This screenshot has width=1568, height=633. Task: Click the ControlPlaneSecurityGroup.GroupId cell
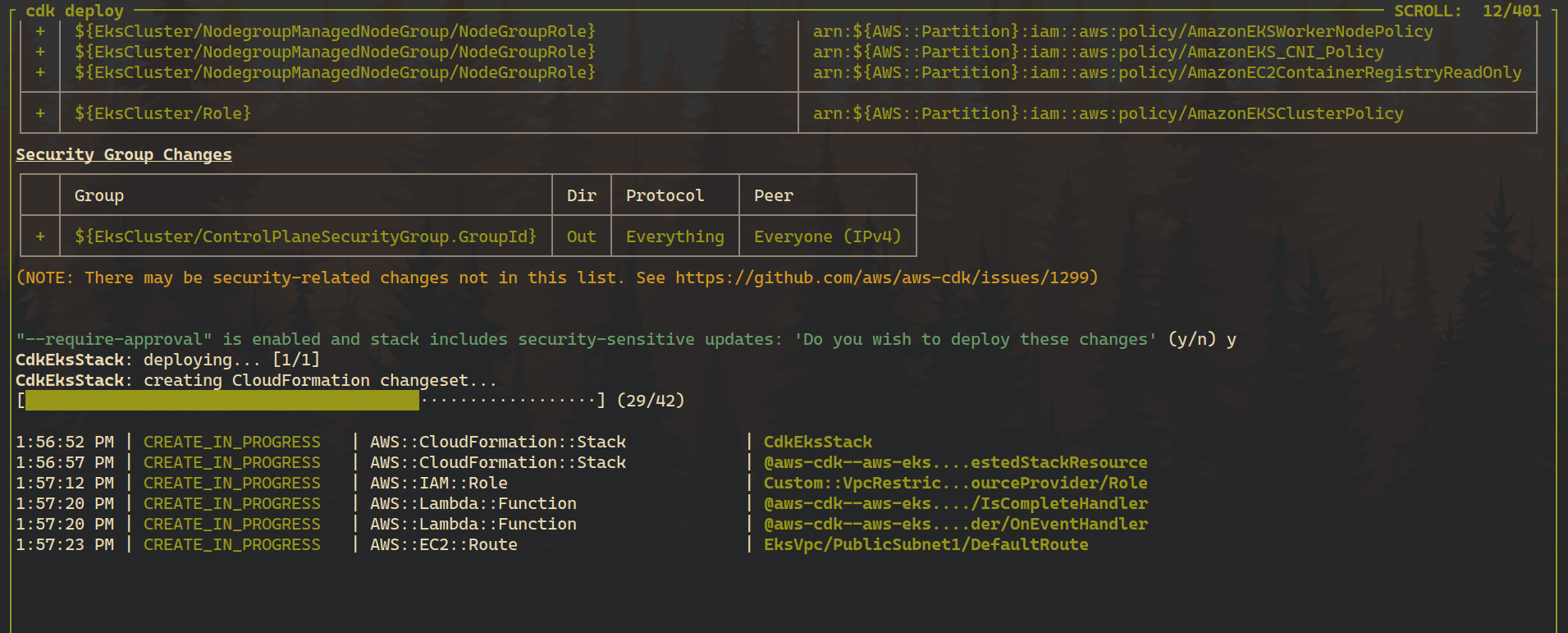(305, 236)
